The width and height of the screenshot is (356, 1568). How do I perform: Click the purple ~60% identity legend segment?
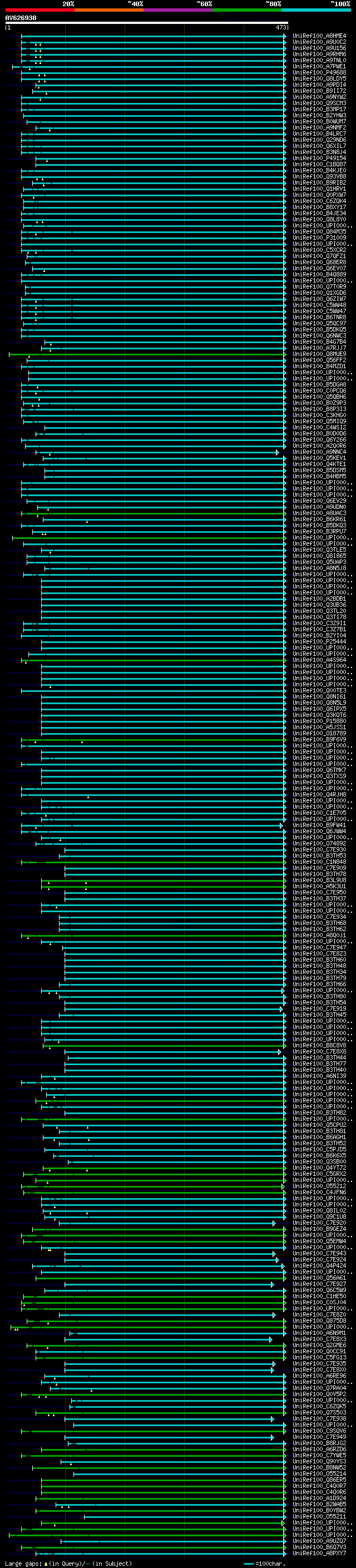tap(177, 10)
